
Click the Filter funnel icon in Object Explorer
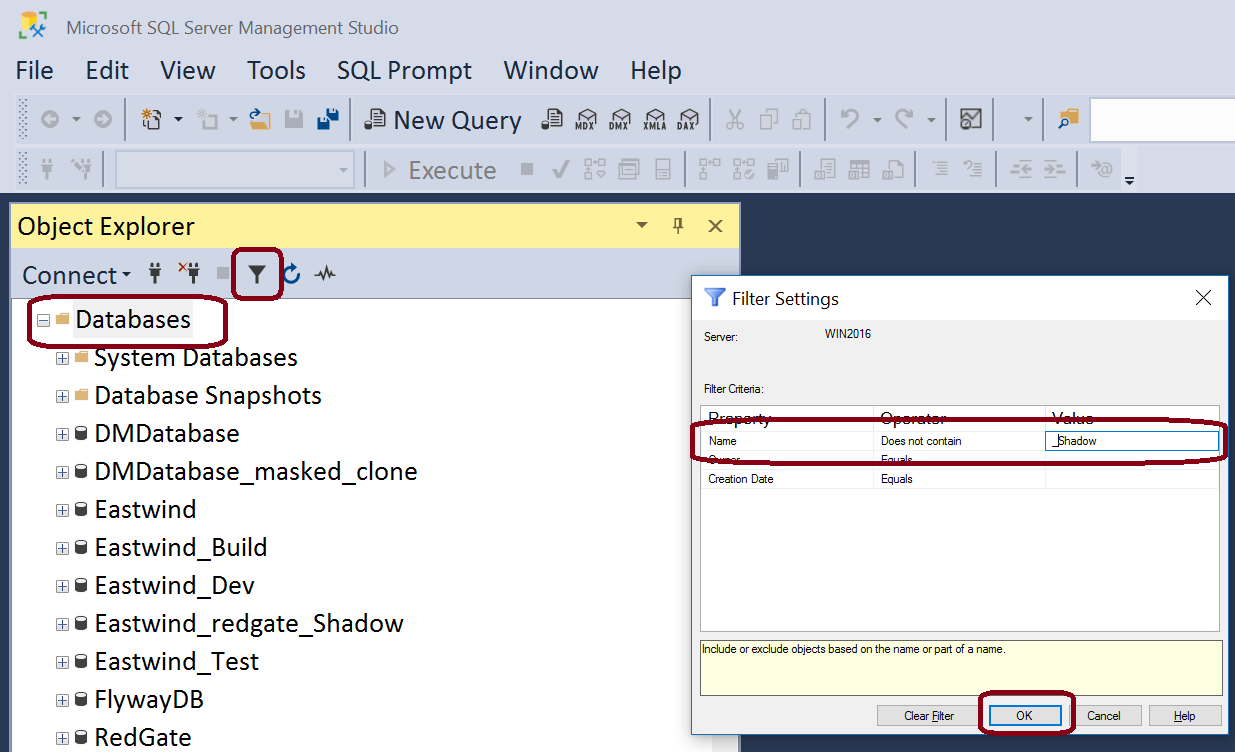click(x=257, y=274)
